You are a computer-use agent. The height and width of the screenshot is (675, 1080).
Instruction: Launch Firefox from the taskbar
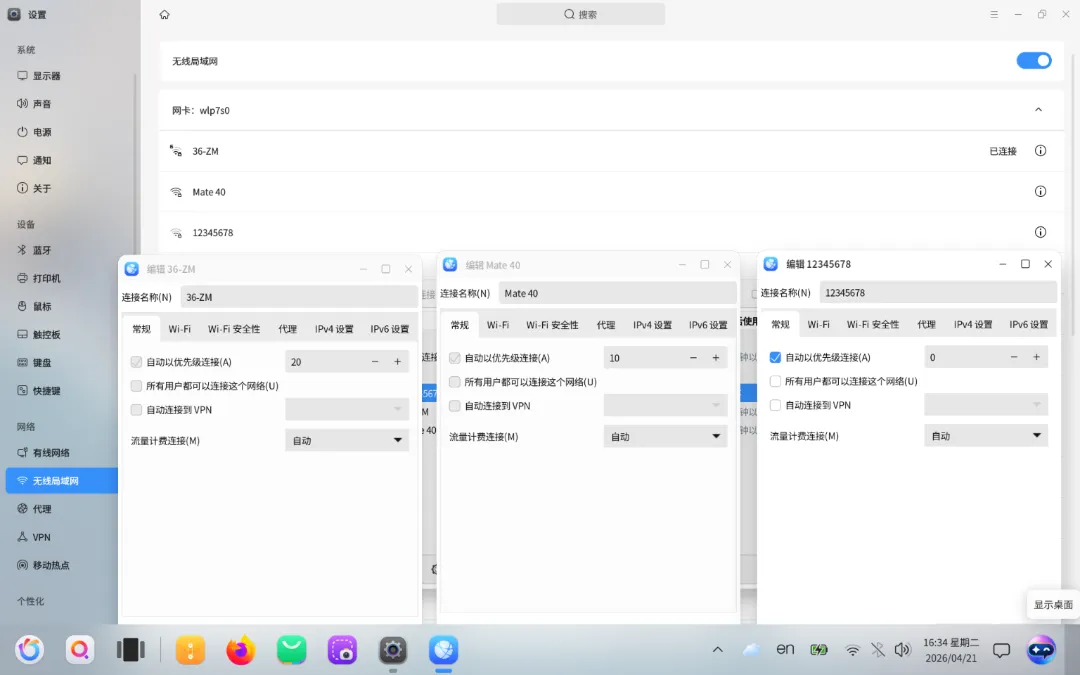tap(240, 650)
